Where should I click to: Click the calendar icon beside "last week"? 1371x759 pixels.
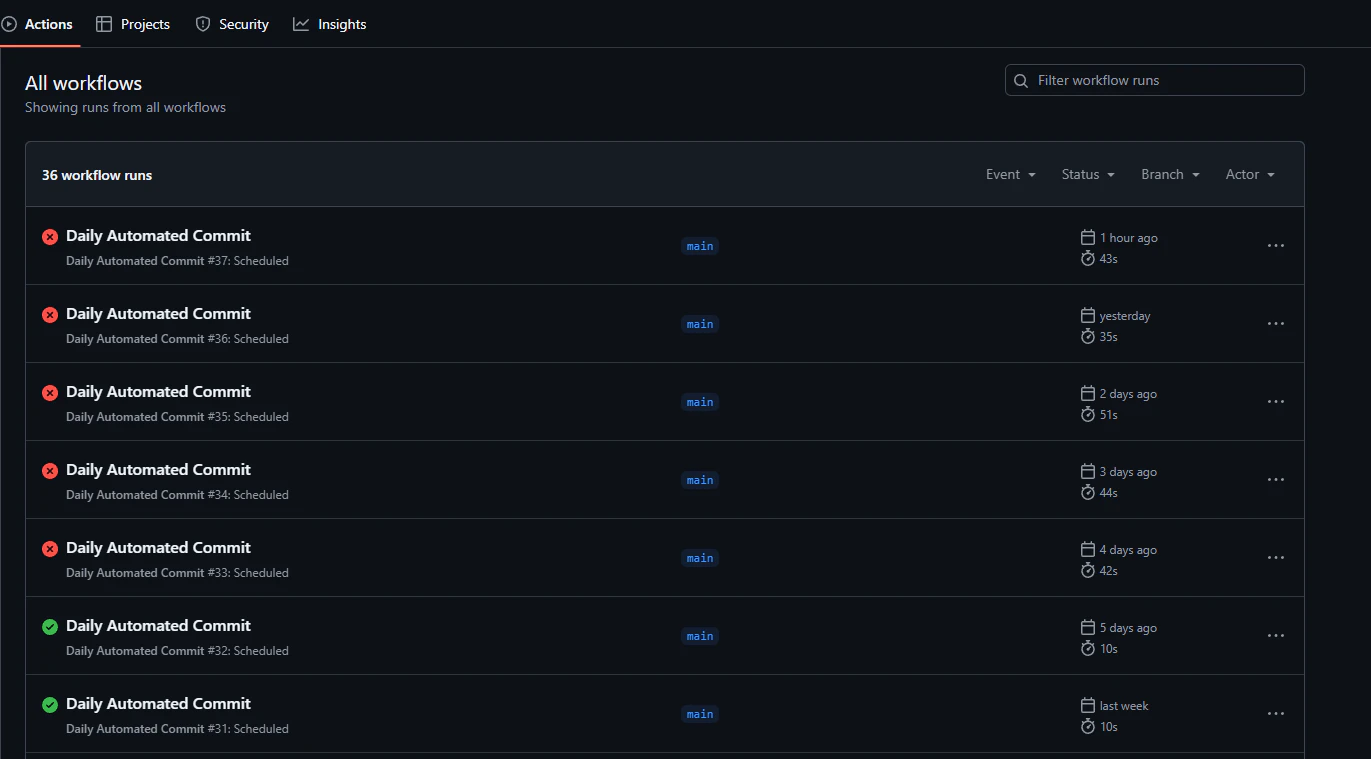(1088, 705)
